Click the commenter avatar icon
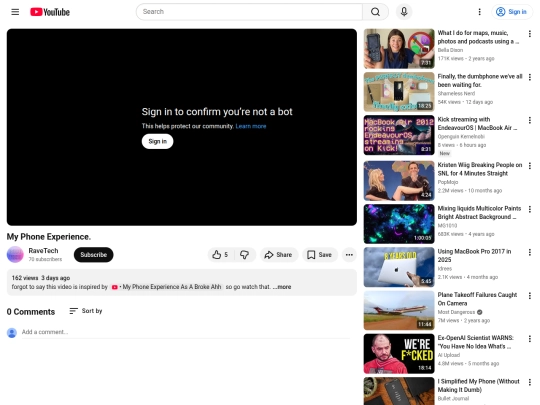540x405 pixels. 12,333
